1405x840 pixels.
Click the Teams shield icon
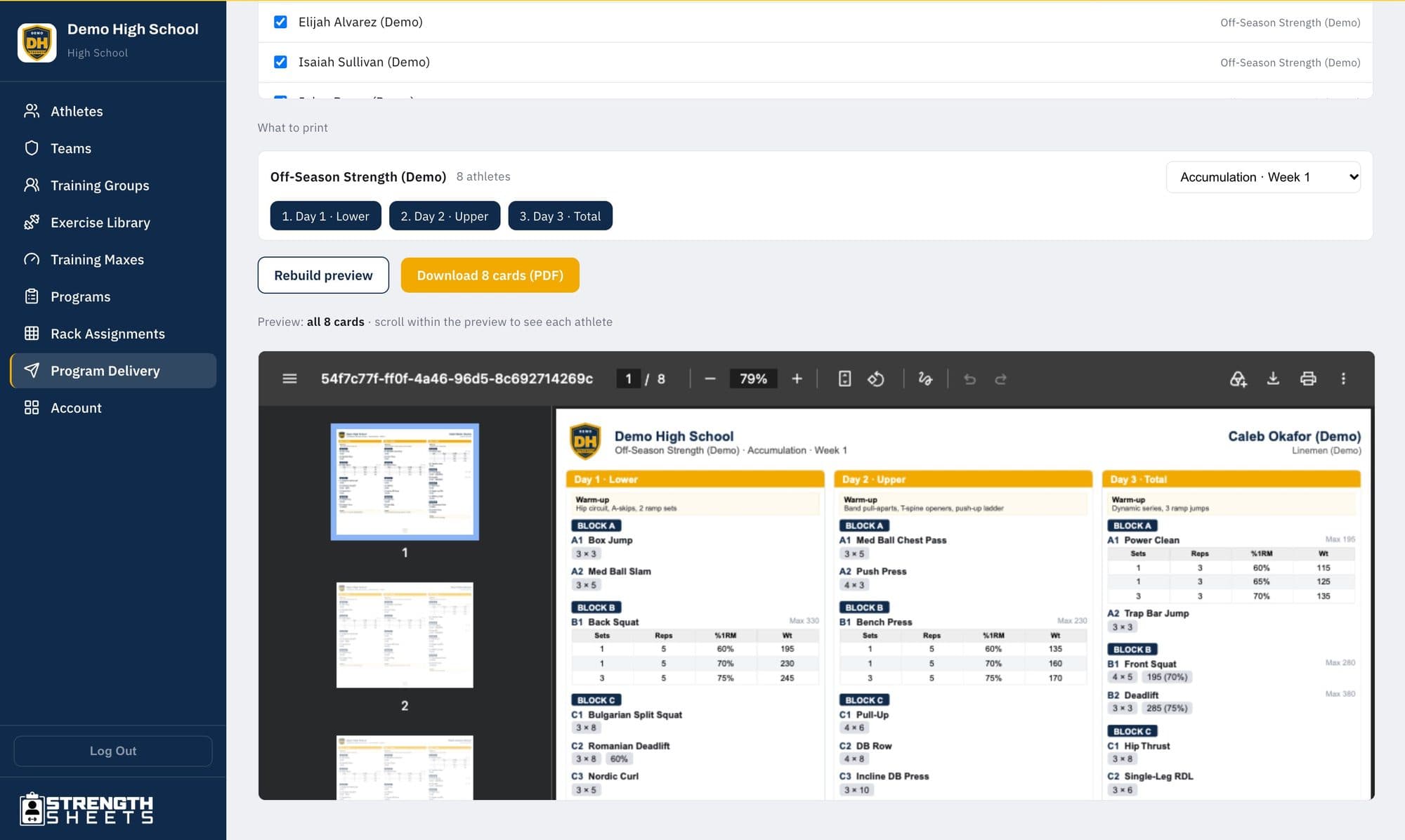(x=32, y=148)
